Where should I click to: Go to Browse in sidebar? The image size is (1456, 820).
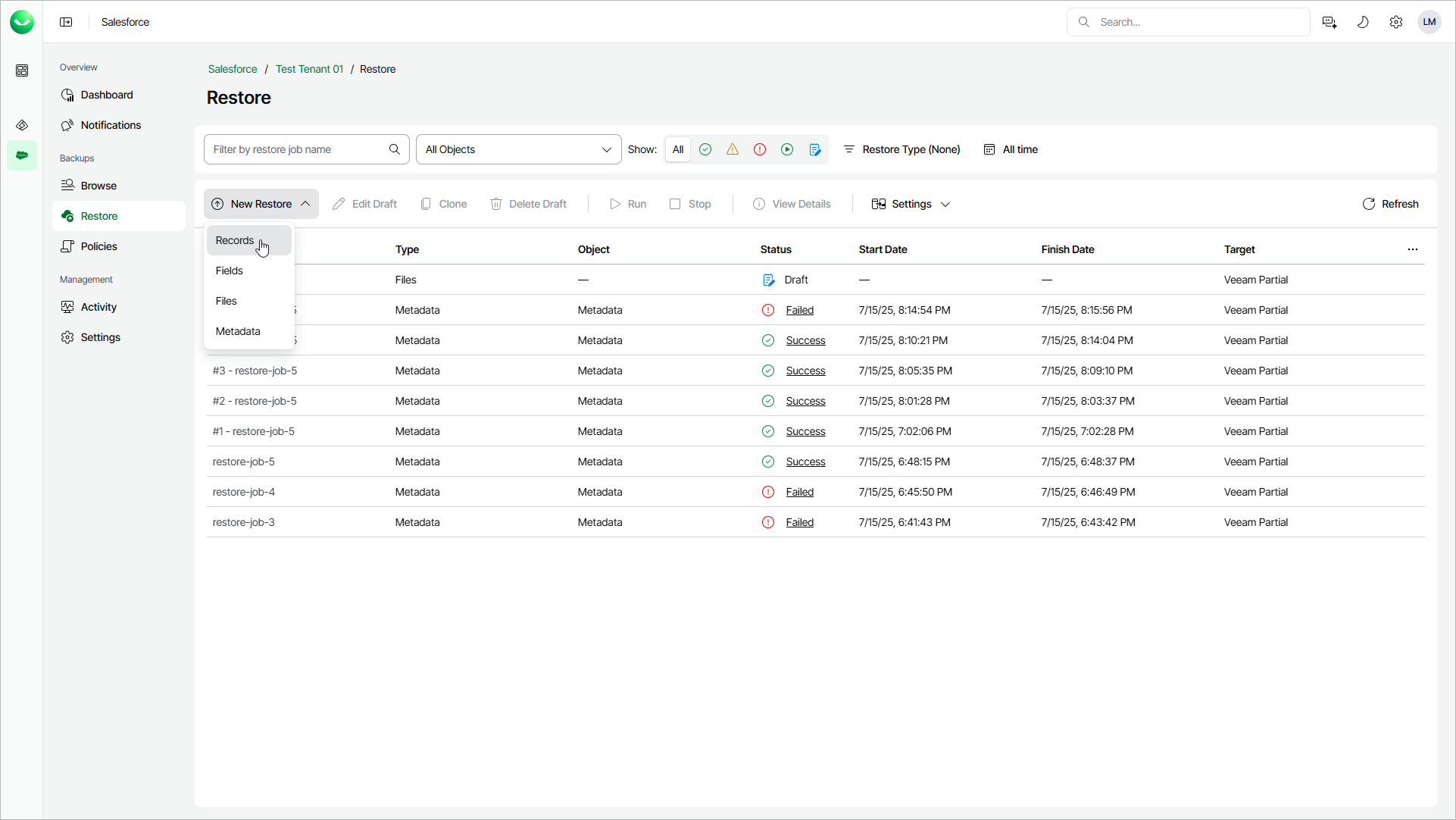98,186
